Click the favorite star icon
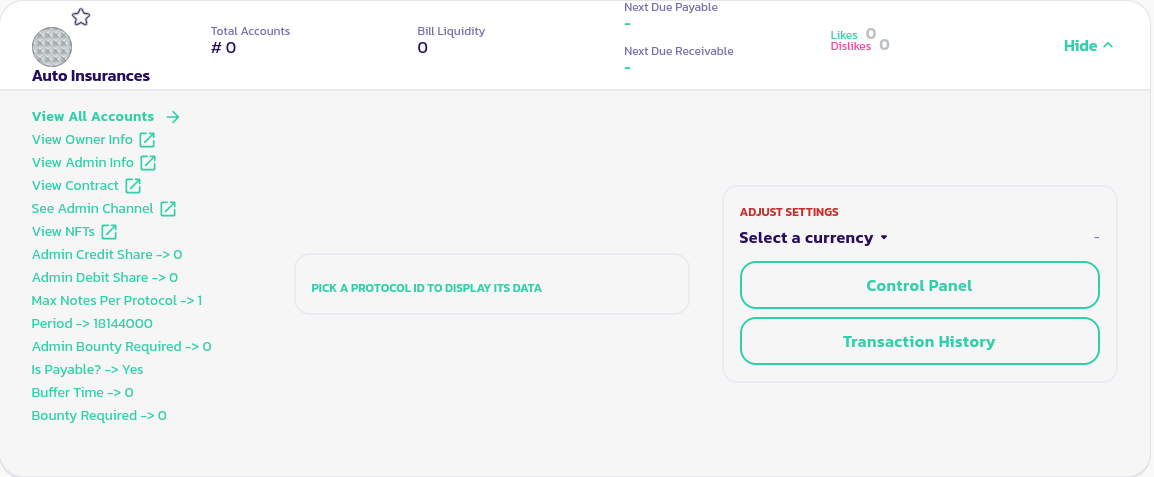 81,17
